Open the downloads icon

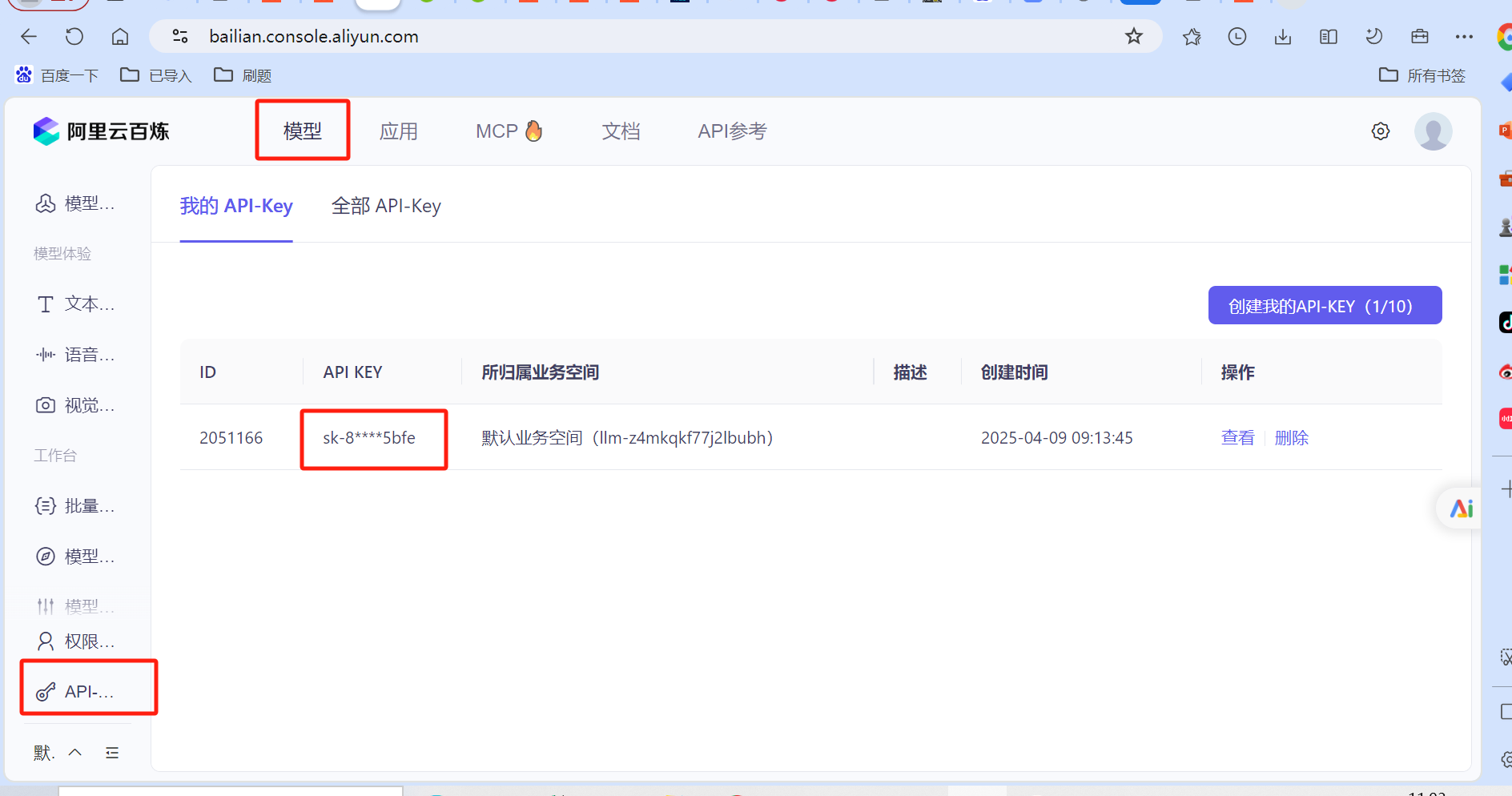(1283, 36)
